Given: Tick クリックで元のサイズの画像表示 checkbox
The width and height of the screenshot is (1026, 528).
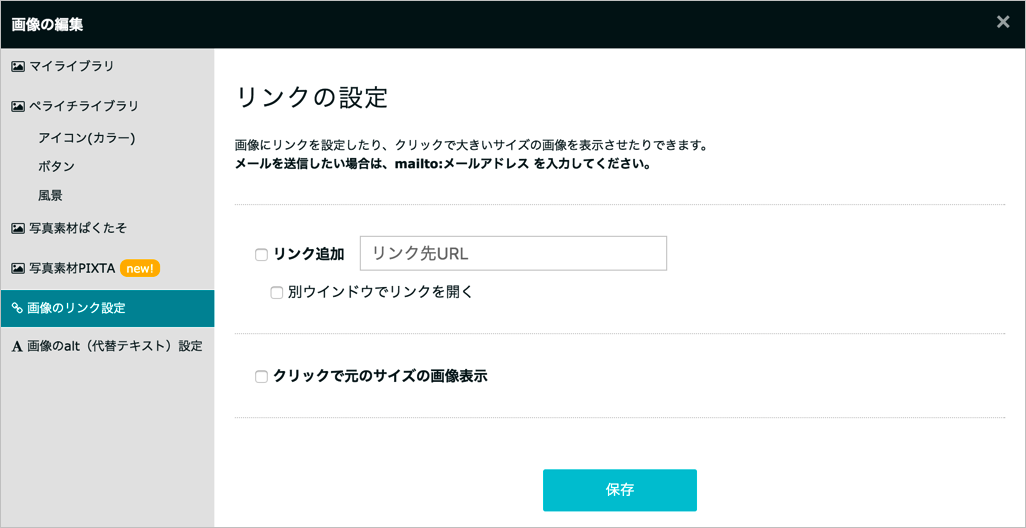Looking at the screenshot, I should (261, 377).
